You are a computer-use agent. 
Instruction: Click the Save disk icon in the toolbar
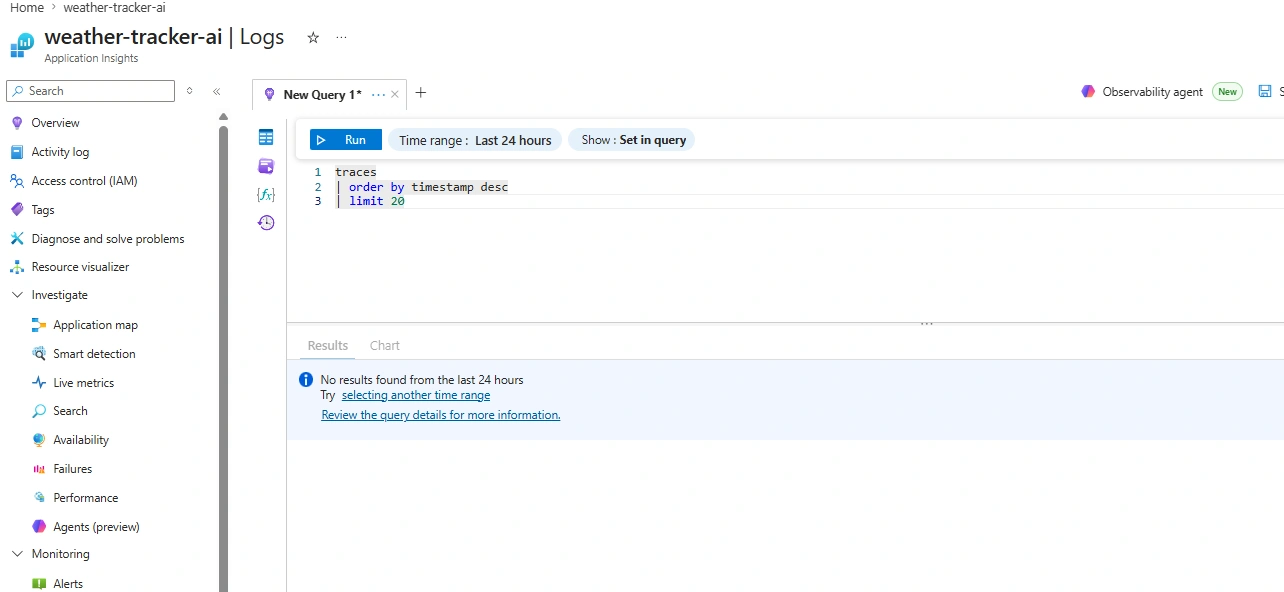tap(1265, 91)
